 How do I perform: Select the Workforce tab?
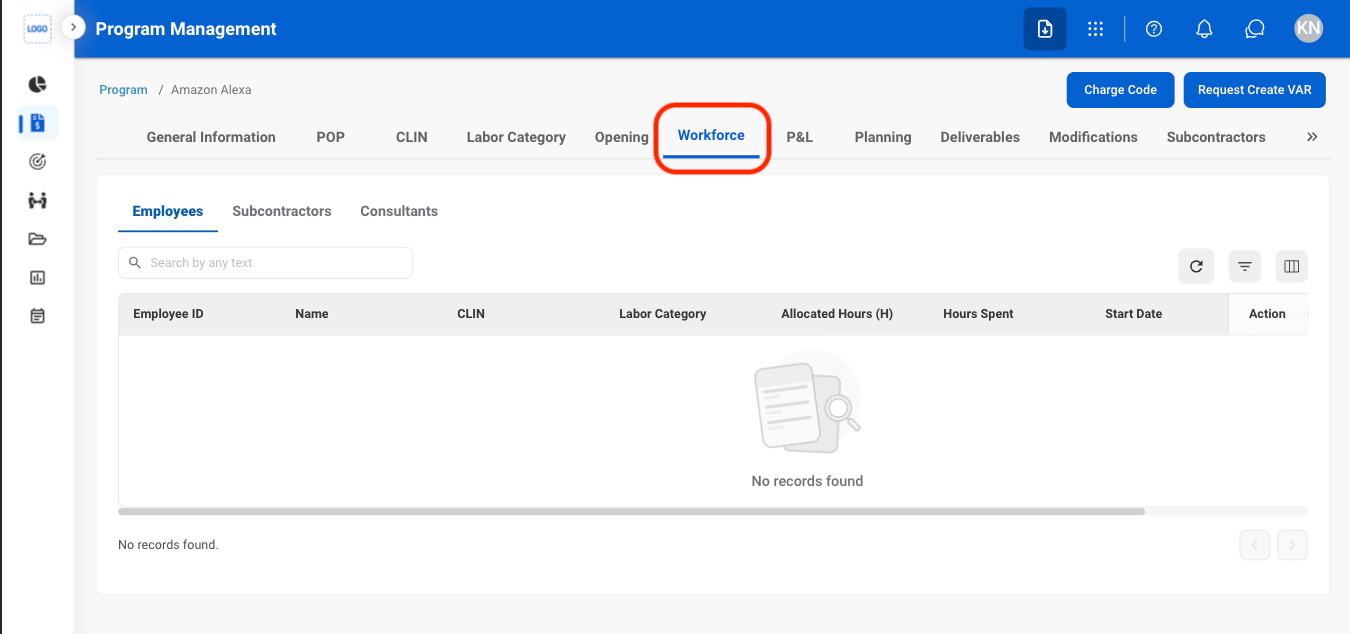pos(711,135)
